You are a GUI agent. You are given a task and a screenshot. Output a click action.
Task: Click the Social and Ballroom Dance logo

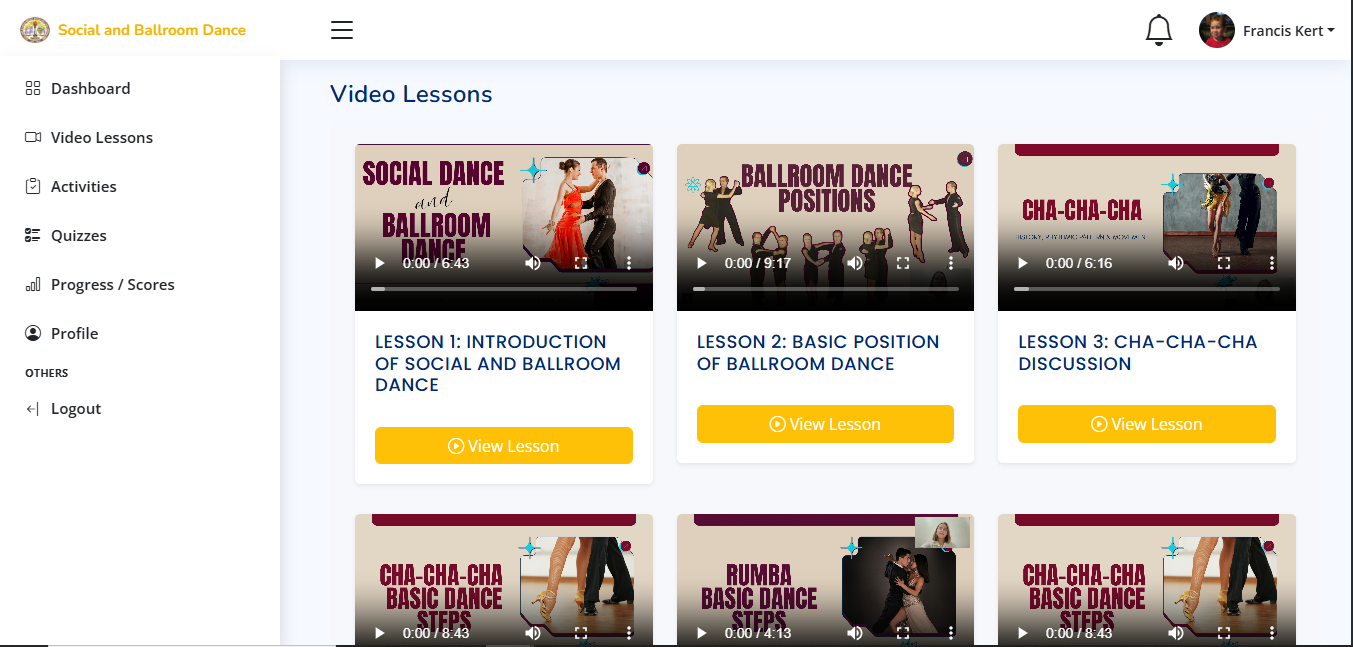click(x=35, y=30)
